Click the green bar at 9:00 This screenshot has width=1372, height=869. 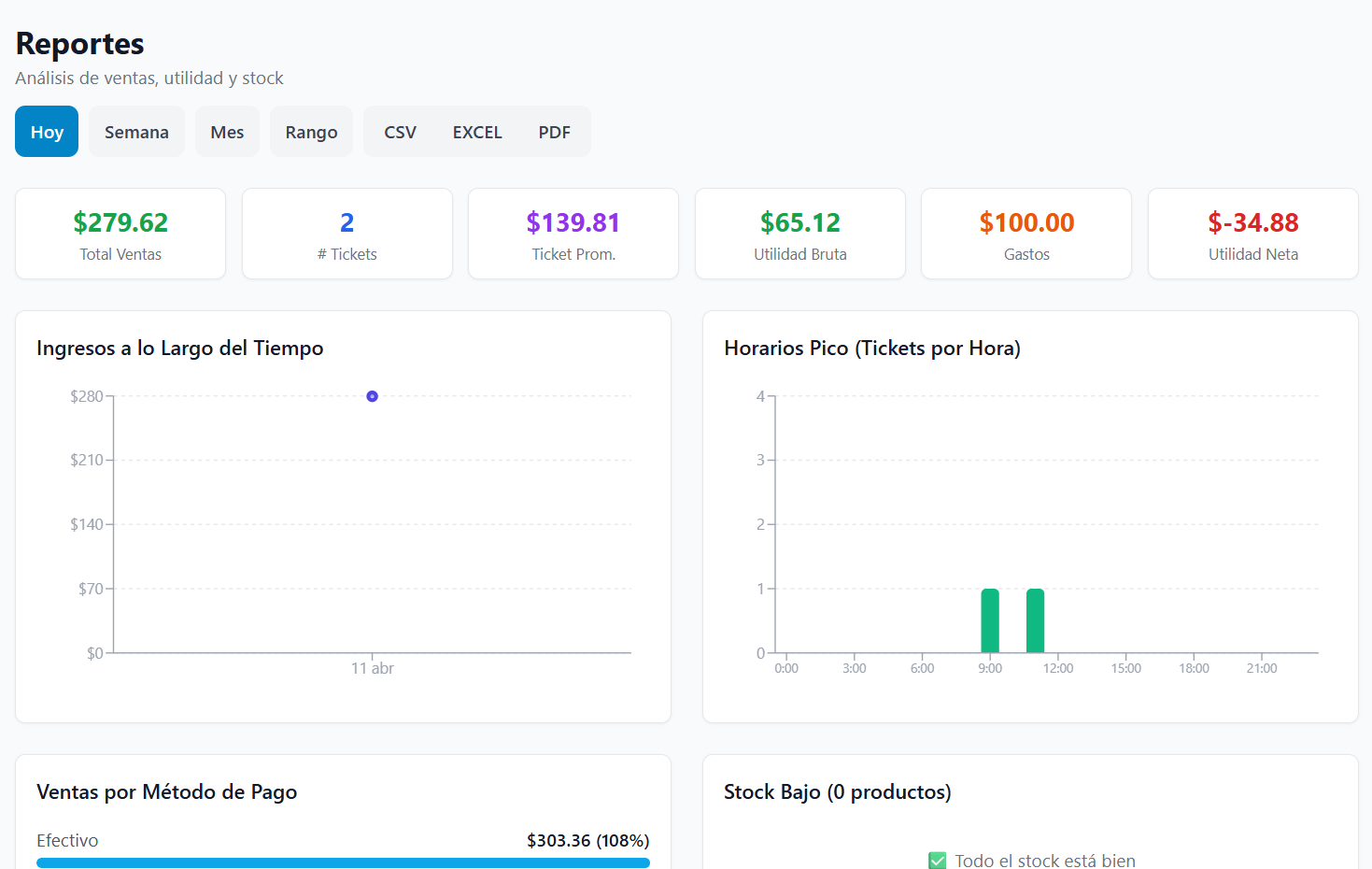click(x=990, y=621)
